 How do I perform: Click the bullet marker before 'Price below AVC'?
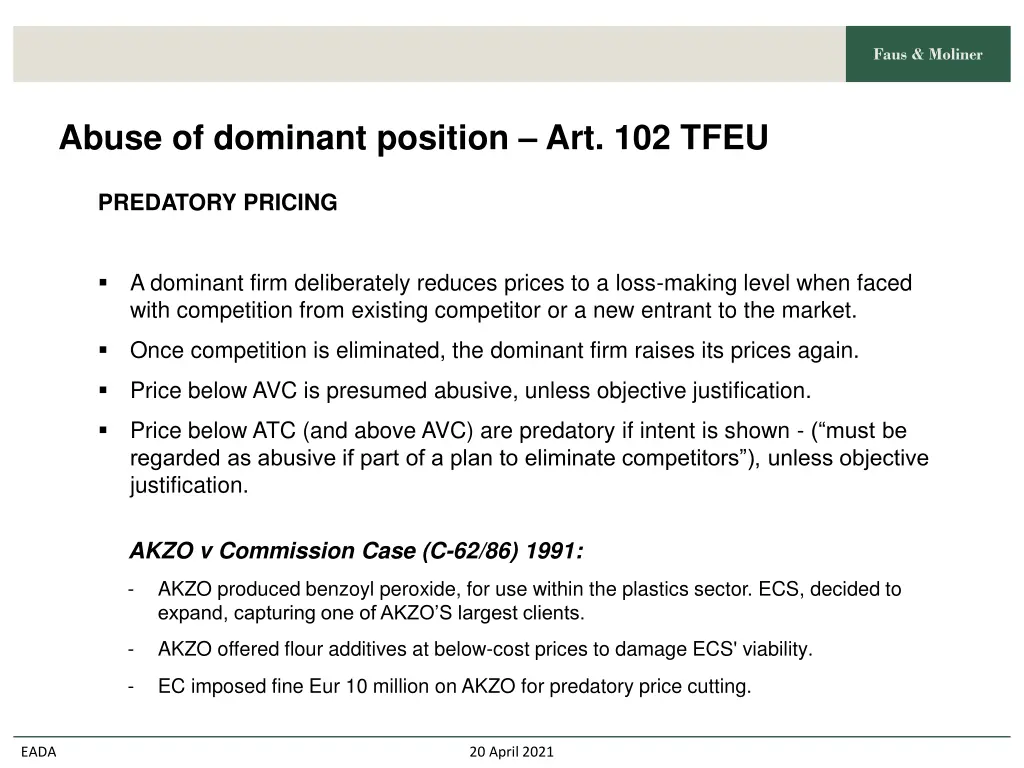point(103,391)
